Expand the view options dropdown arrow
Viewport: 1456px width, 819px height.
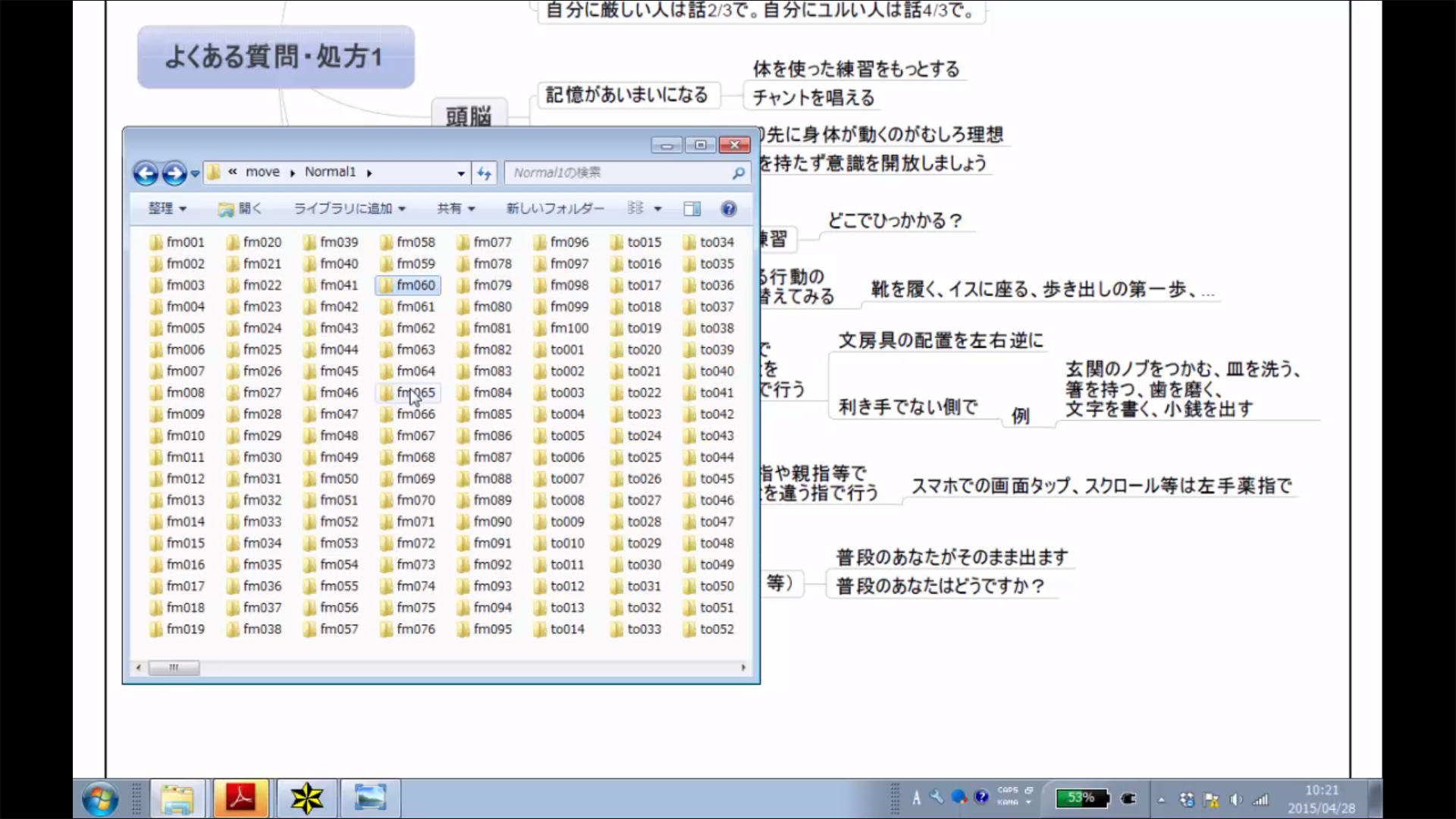[x=657, y=209]
